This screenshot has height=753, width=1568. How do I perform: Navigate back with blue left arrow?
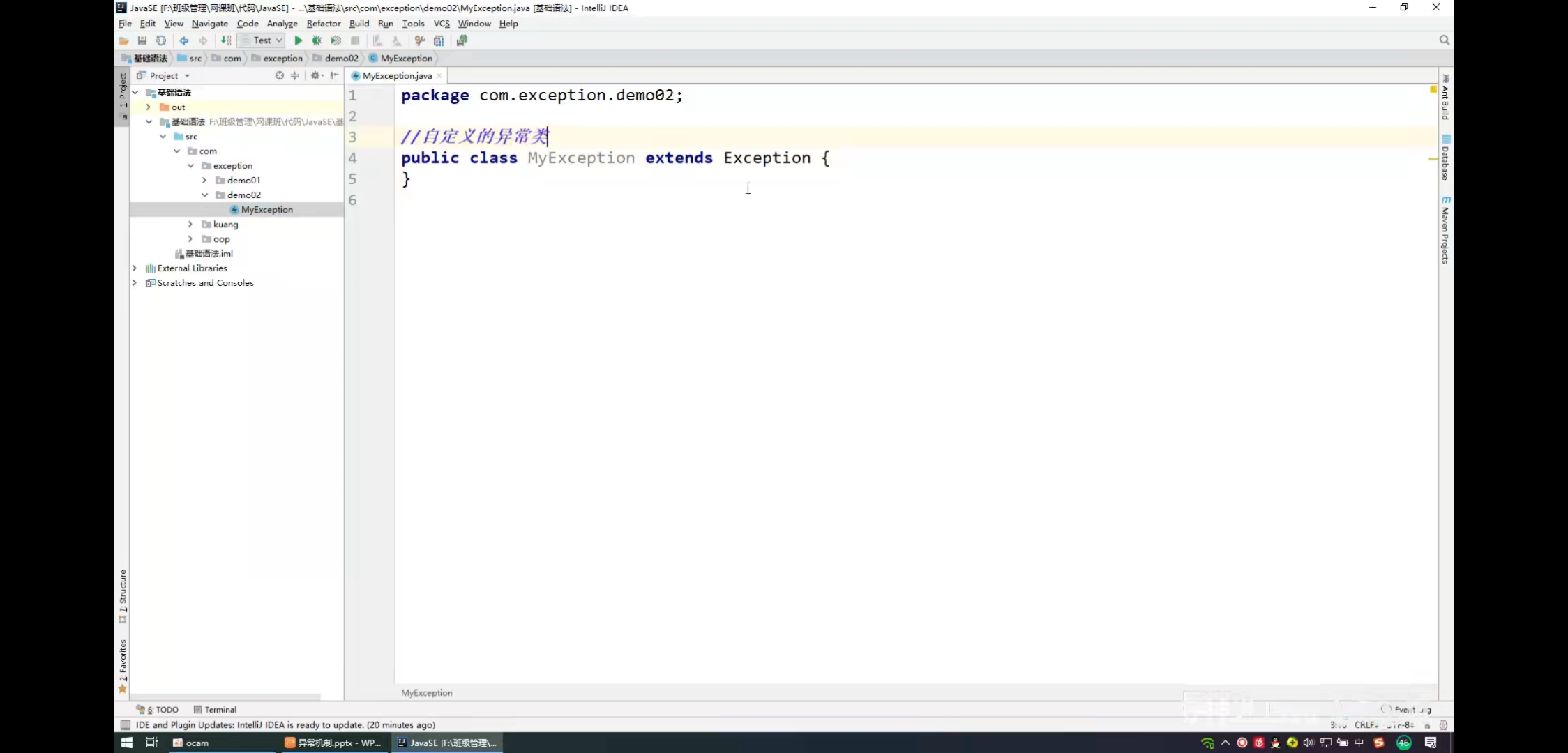pos(184,40)
